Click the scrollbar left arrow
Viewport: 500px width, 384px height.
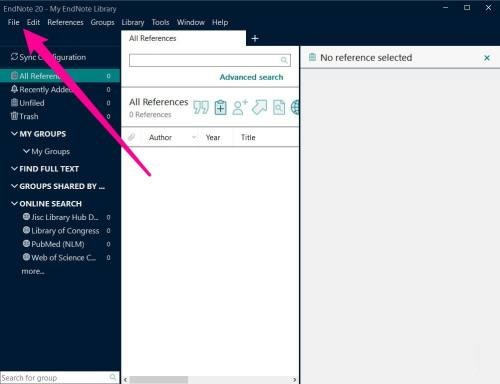click(x=125, y=380)
